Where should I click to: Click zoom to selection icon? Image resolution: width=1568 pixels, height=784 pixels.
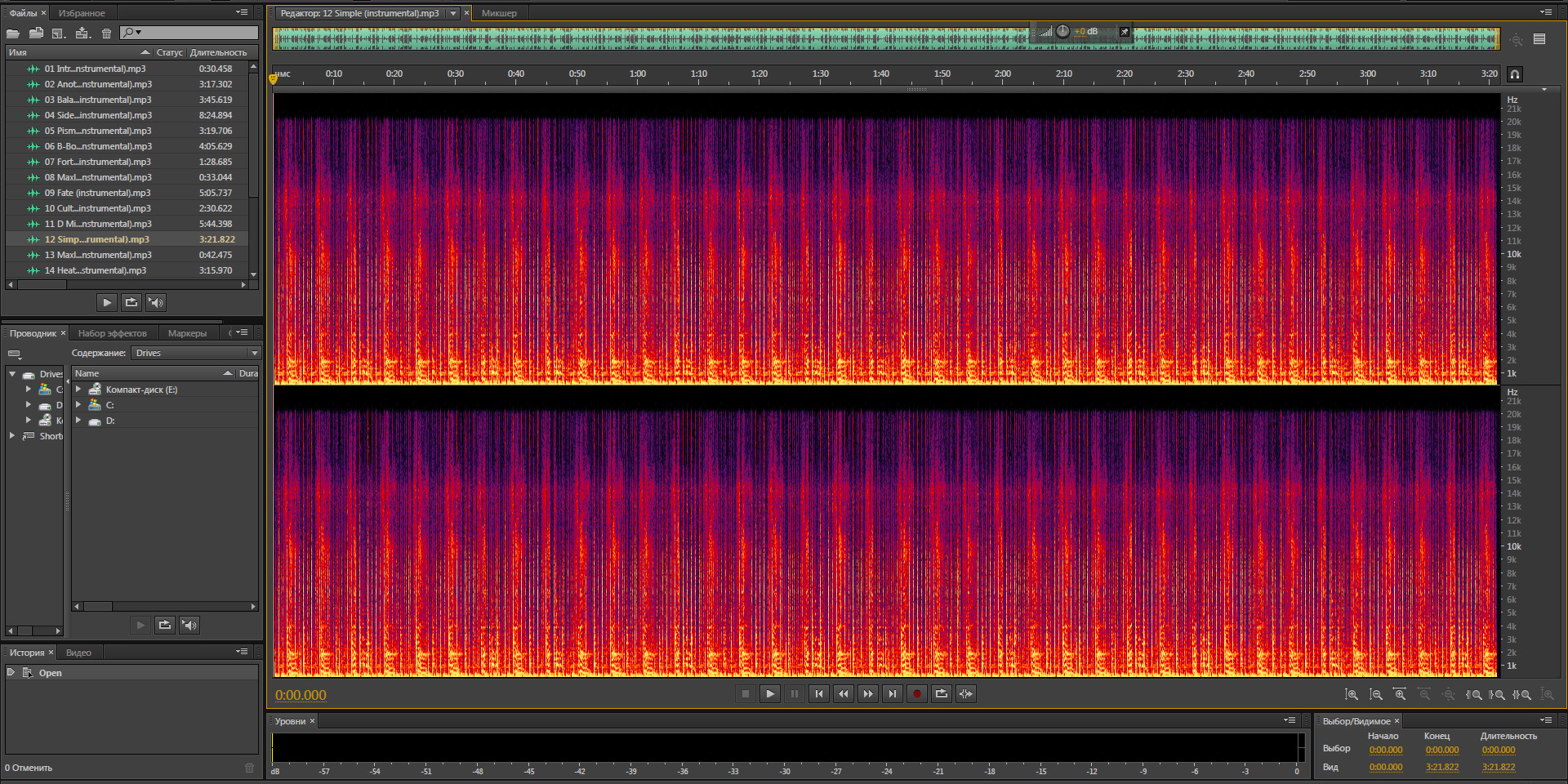coord(1521,695)
